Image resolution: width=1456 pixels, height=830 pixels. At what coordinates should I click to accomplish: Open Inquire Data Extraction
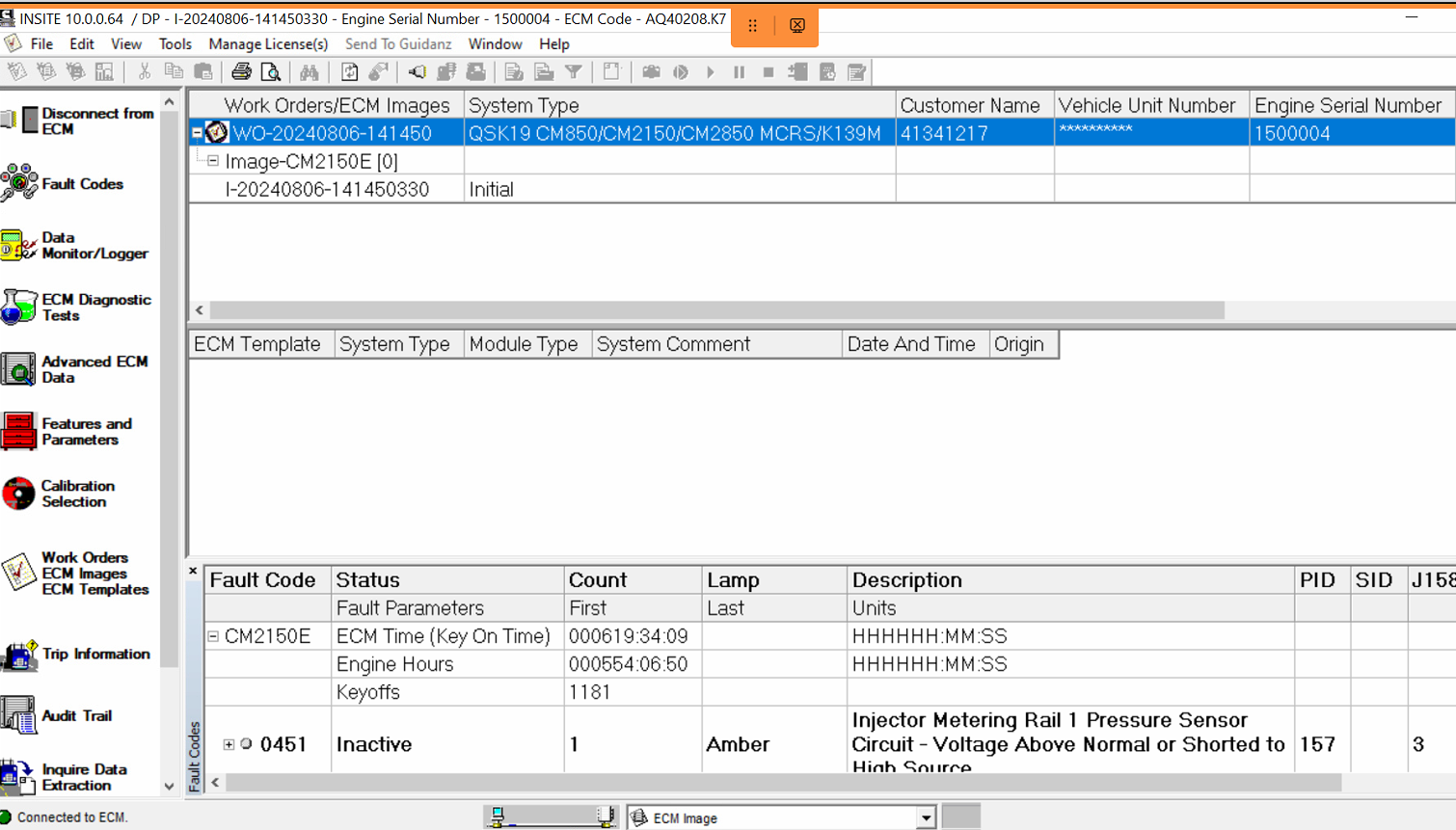65,776
